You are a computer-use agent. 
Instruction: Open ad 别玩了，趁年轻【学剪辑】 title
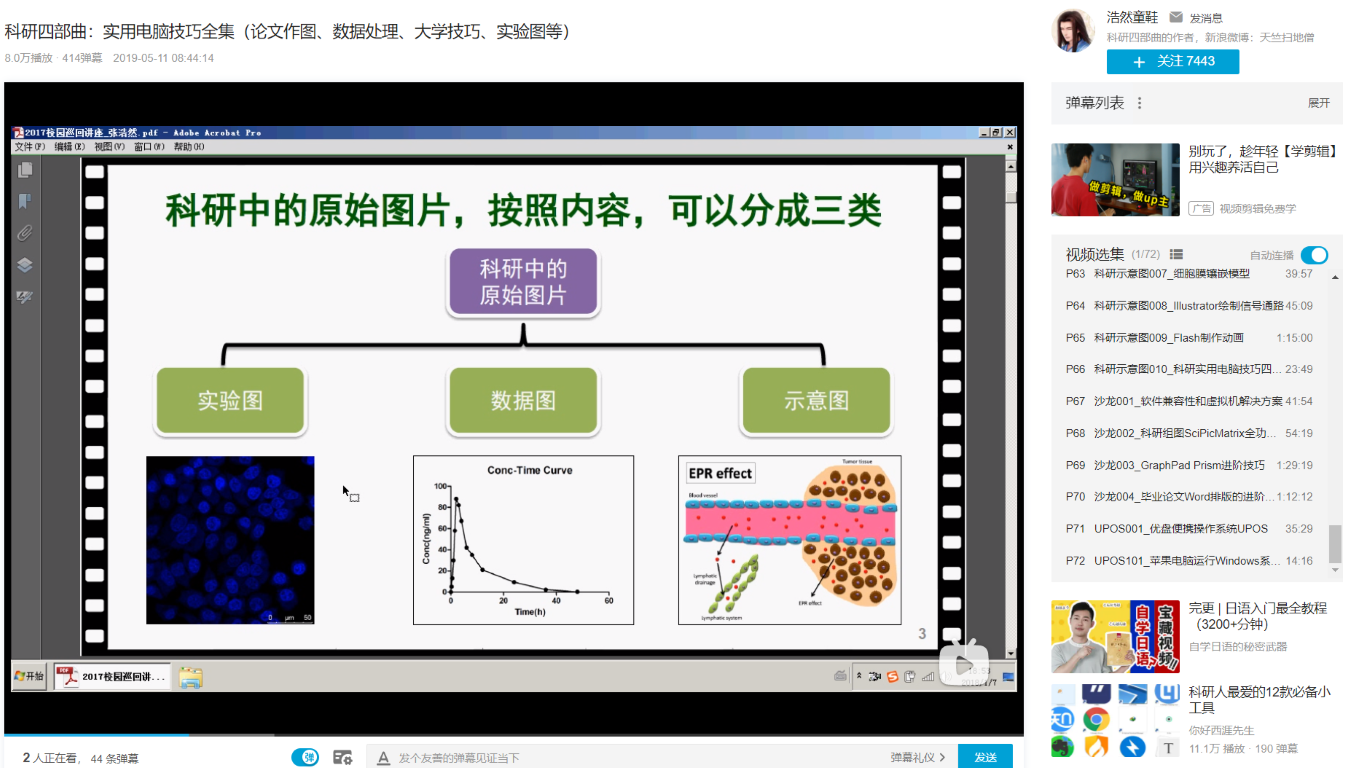[x=1263, y=160]
